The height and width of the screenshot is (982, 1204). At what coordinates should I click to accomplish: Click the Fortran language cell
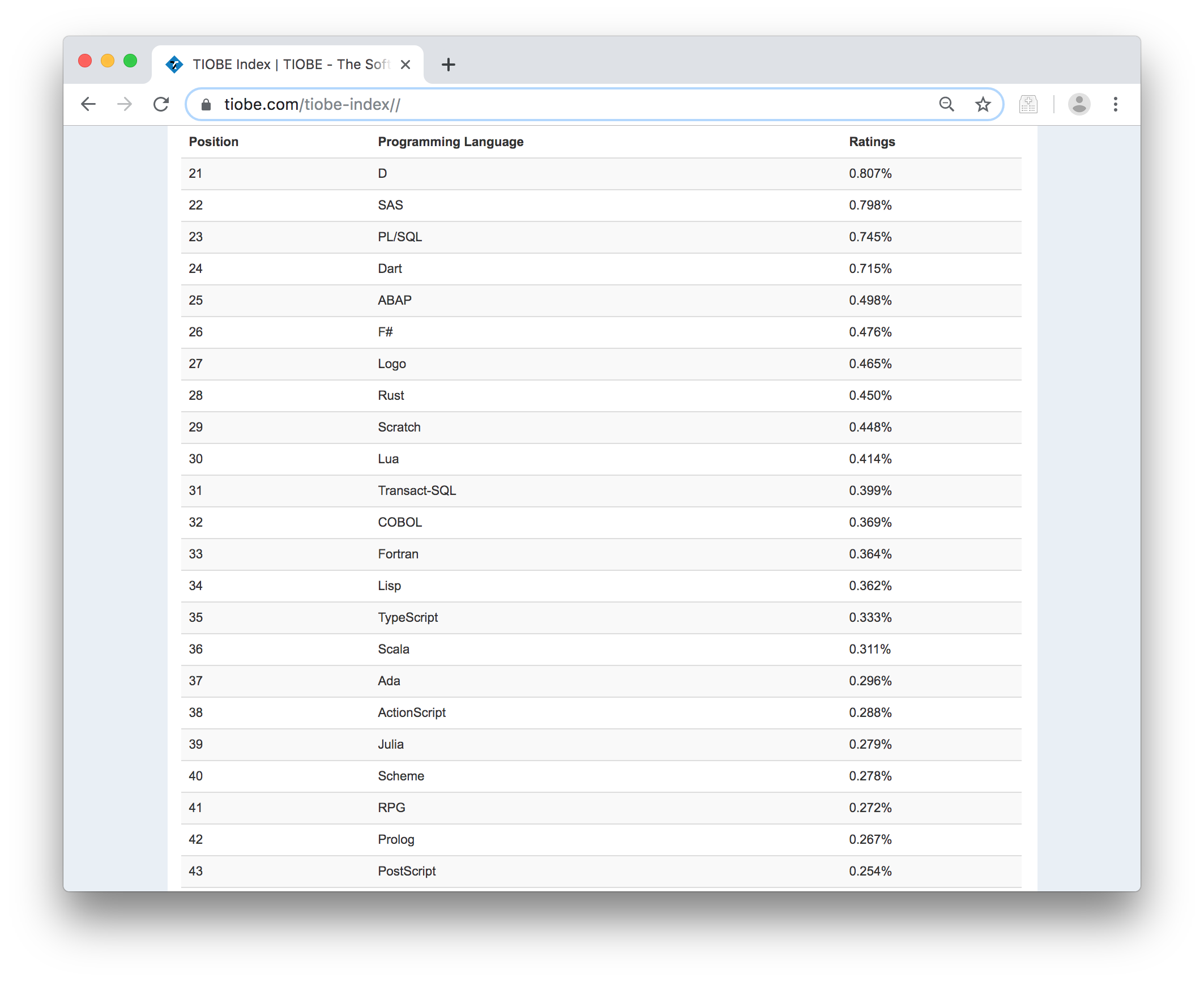tap(398, 554)
